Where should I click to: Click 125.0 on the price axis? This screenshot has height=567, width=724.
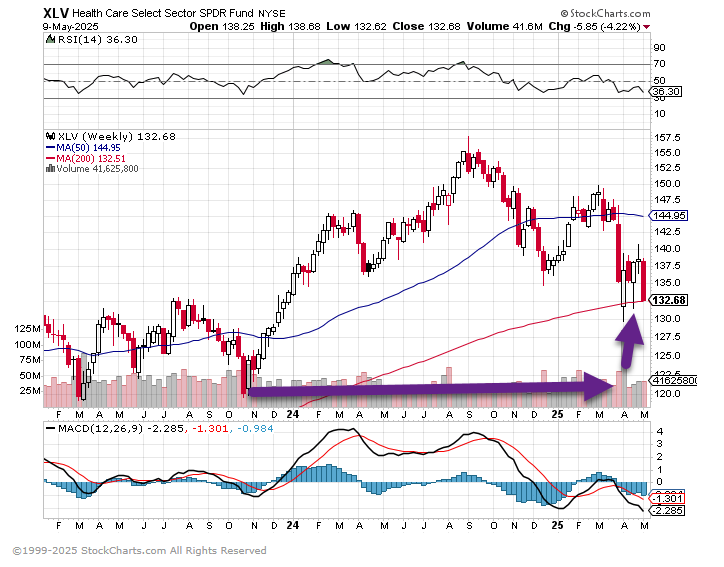[x=667, y=356]
